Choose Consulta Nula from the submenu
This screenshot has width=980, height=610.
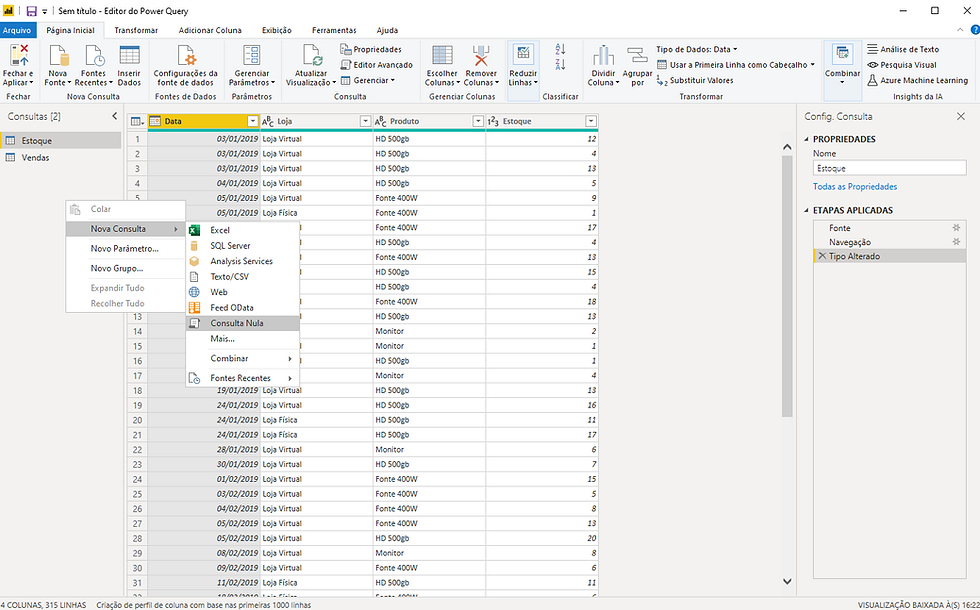(x=242, y=323)
